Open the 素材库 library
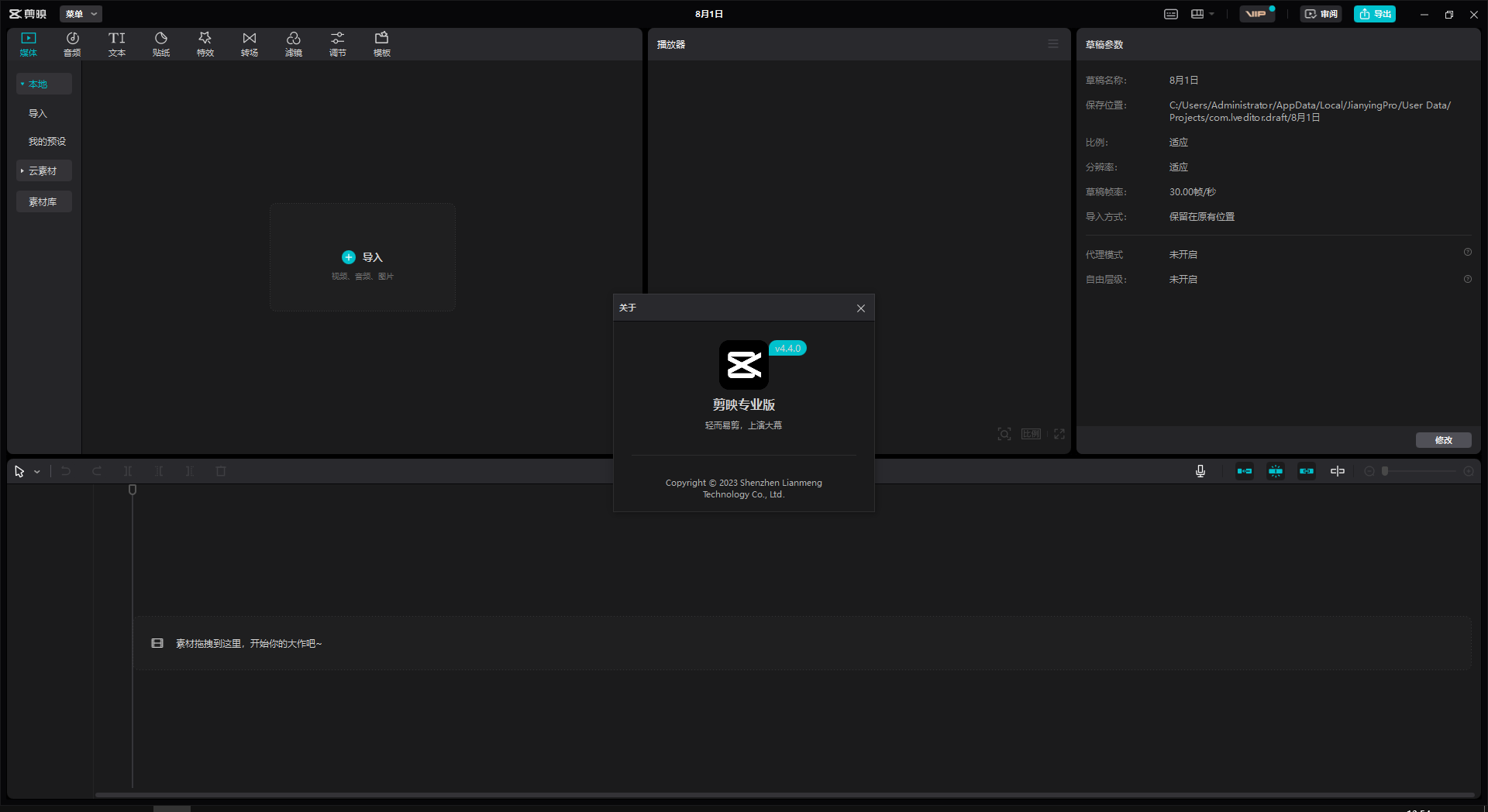This screenshot has height=812, width=1488. pyautogui.click(x=44, y=201)
